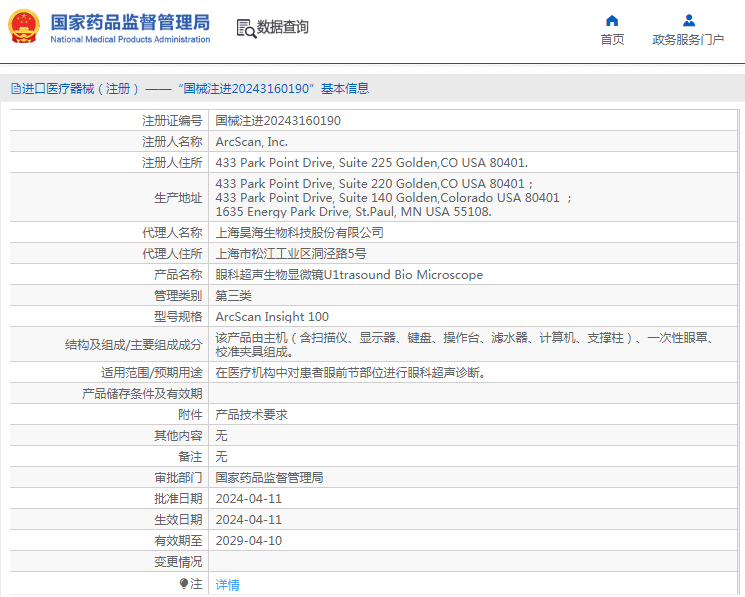Click the 备注 row label

tap(190, 456)
